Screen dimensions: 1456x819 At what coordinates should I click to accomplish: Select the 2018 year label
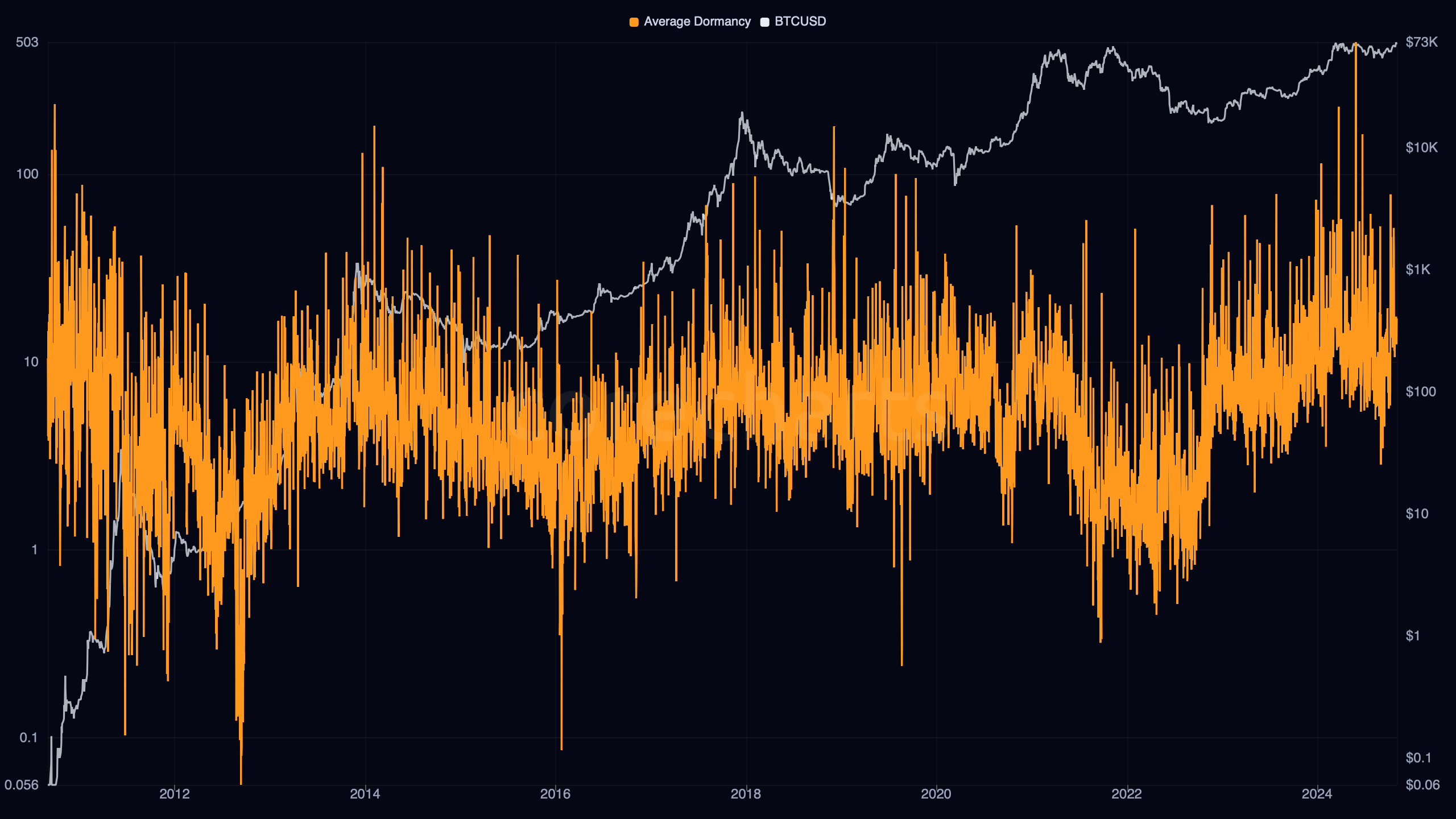click(x=745, y=794)
